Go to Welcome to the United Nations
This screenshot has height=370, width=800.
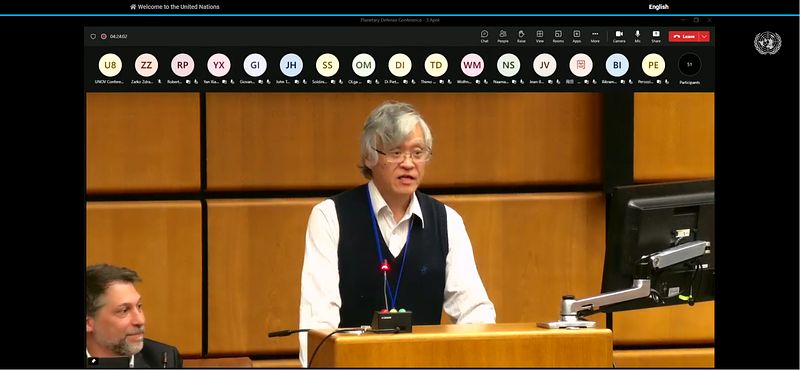tap(174, 7)
